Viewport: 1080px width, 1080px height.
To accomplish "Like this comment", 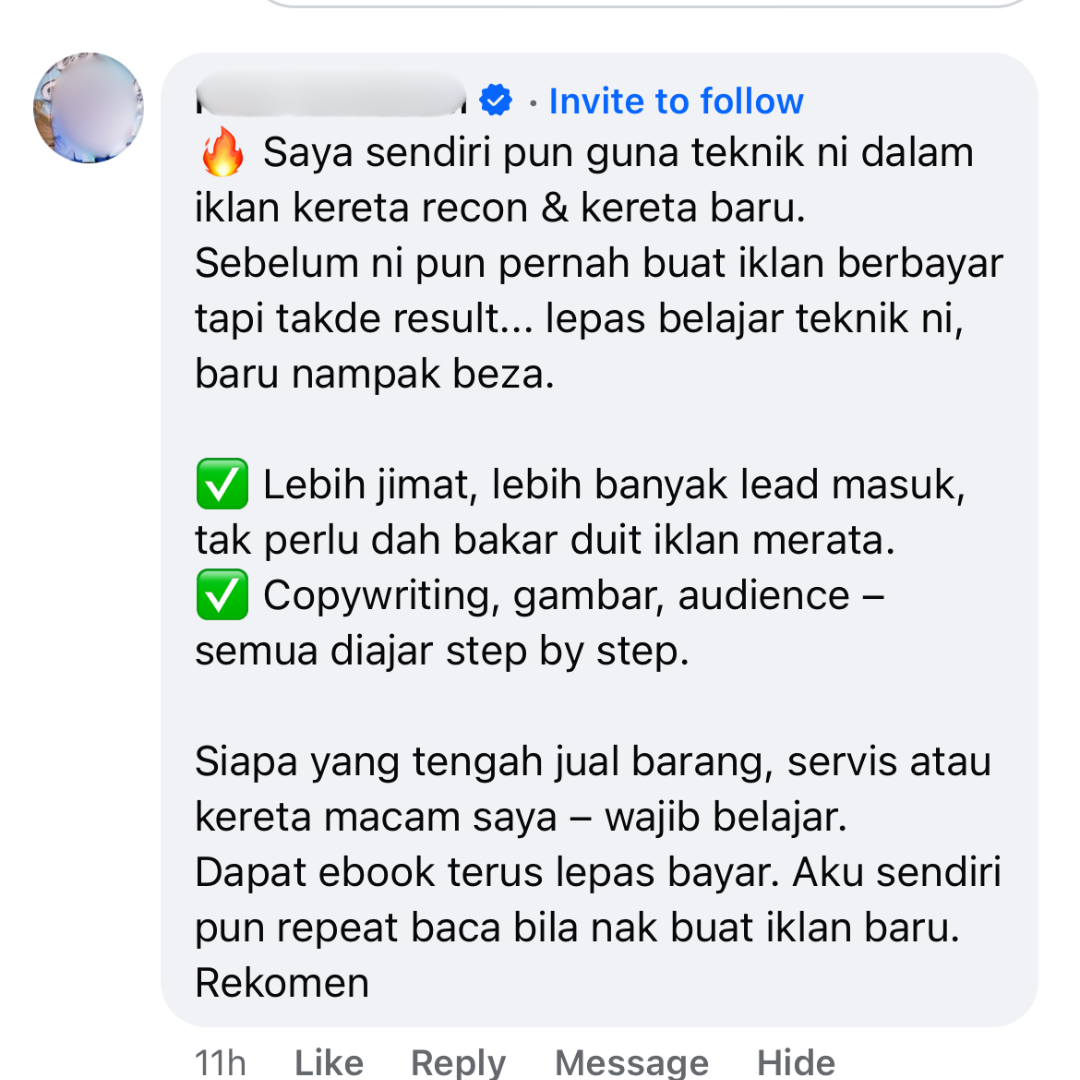I will (329, 1063).
